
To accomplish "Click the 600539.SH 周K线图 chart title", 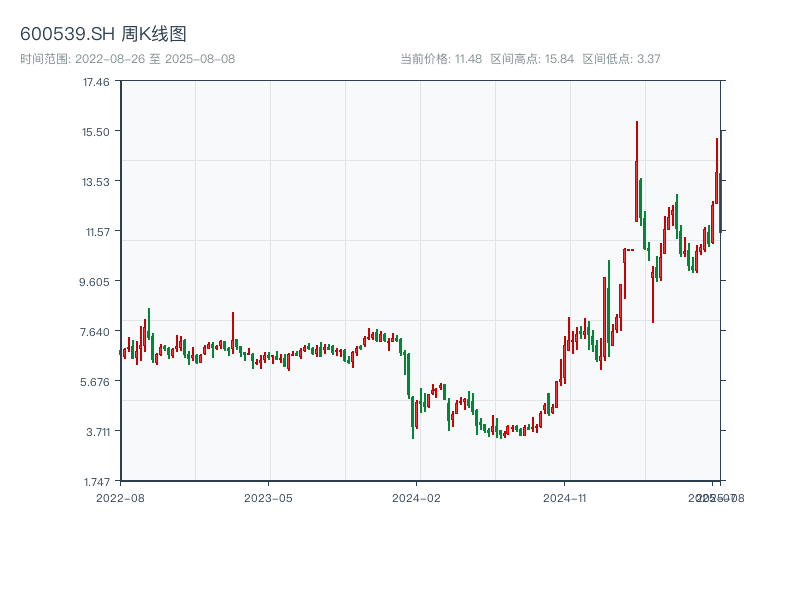I will [x=103, y=34].
